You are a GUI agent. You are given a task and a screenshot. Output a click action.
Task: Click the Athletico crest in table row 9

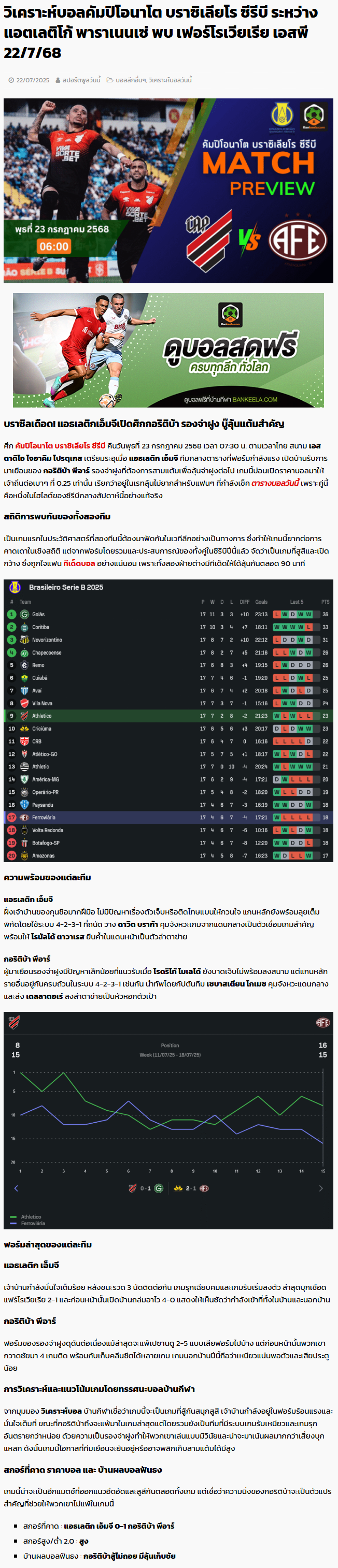tap(24, 716)
